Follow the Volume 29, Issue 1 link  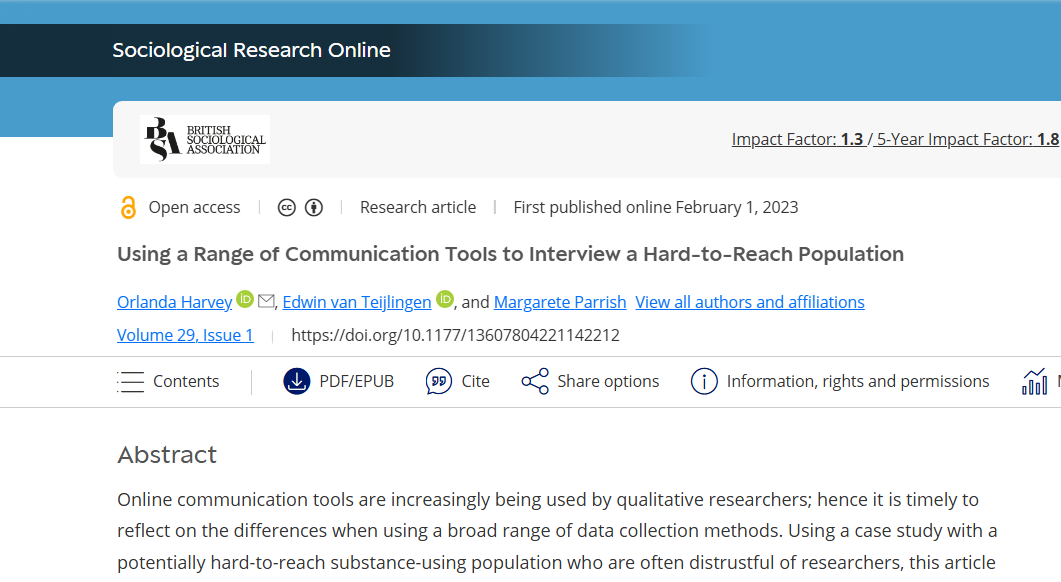[x=185, y=335]
